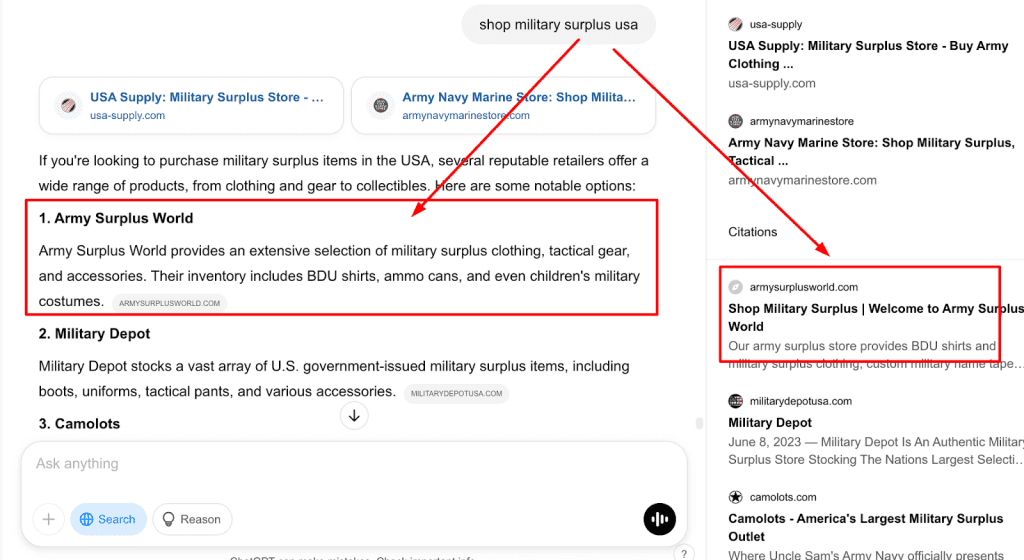Screen dimensions: 1024x560
Task: Toggle the Search globe button
Action: tap(108, 520)
